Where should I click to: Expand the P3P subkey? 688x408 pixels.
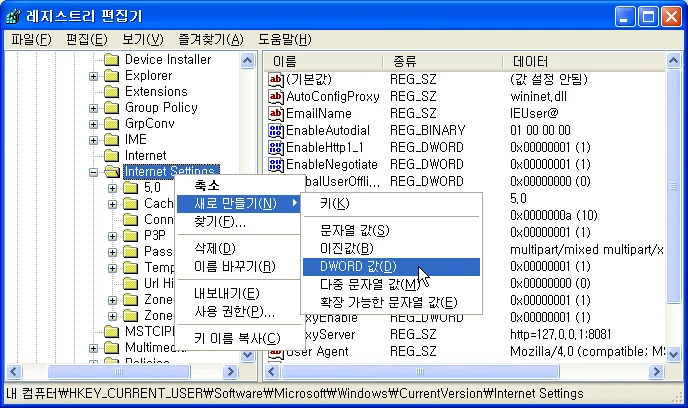click(x=112, y=236)
